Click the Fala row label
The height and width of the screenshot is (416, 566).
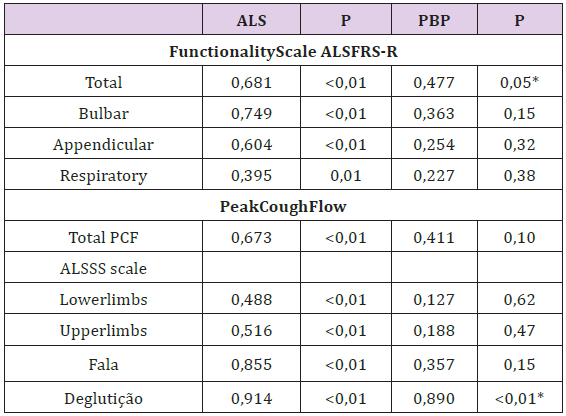click(104, 364)
